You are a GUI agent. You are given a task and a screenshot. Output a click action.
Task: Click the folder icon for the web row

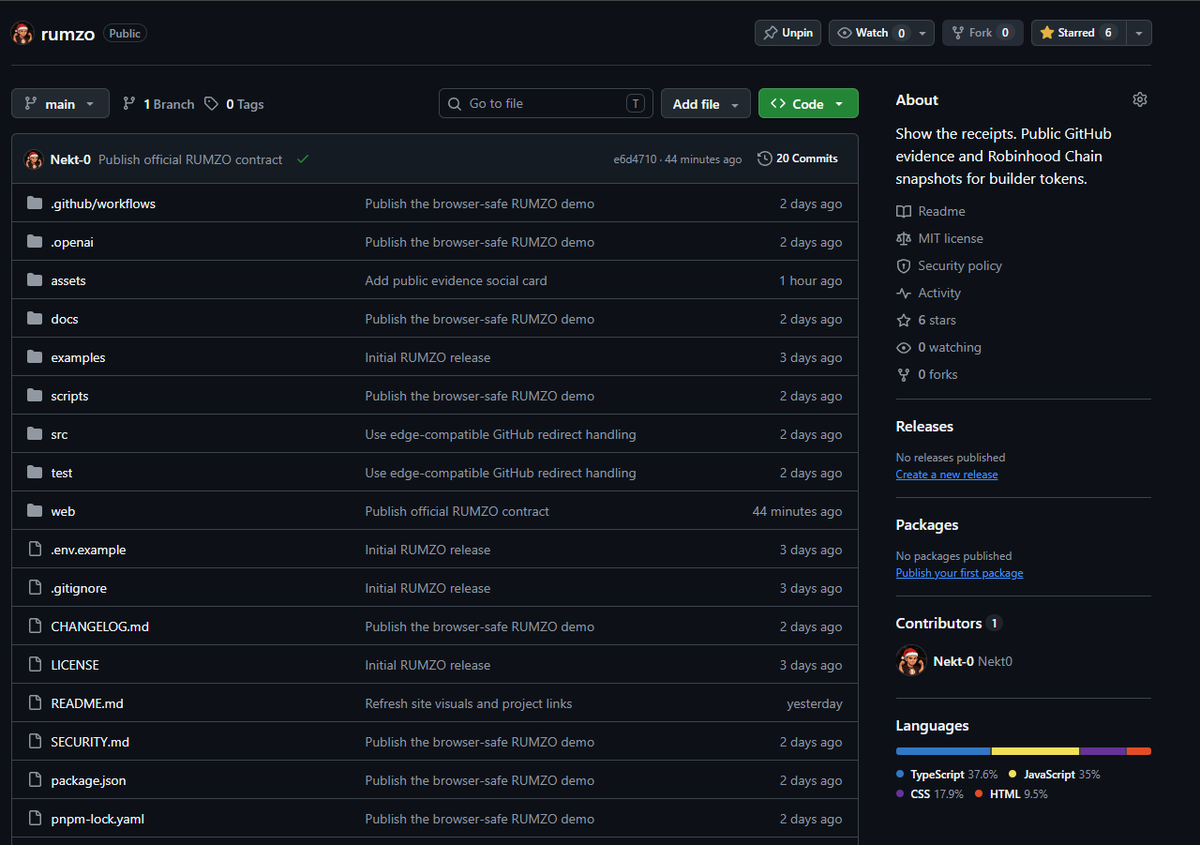(x=35, y=511)
